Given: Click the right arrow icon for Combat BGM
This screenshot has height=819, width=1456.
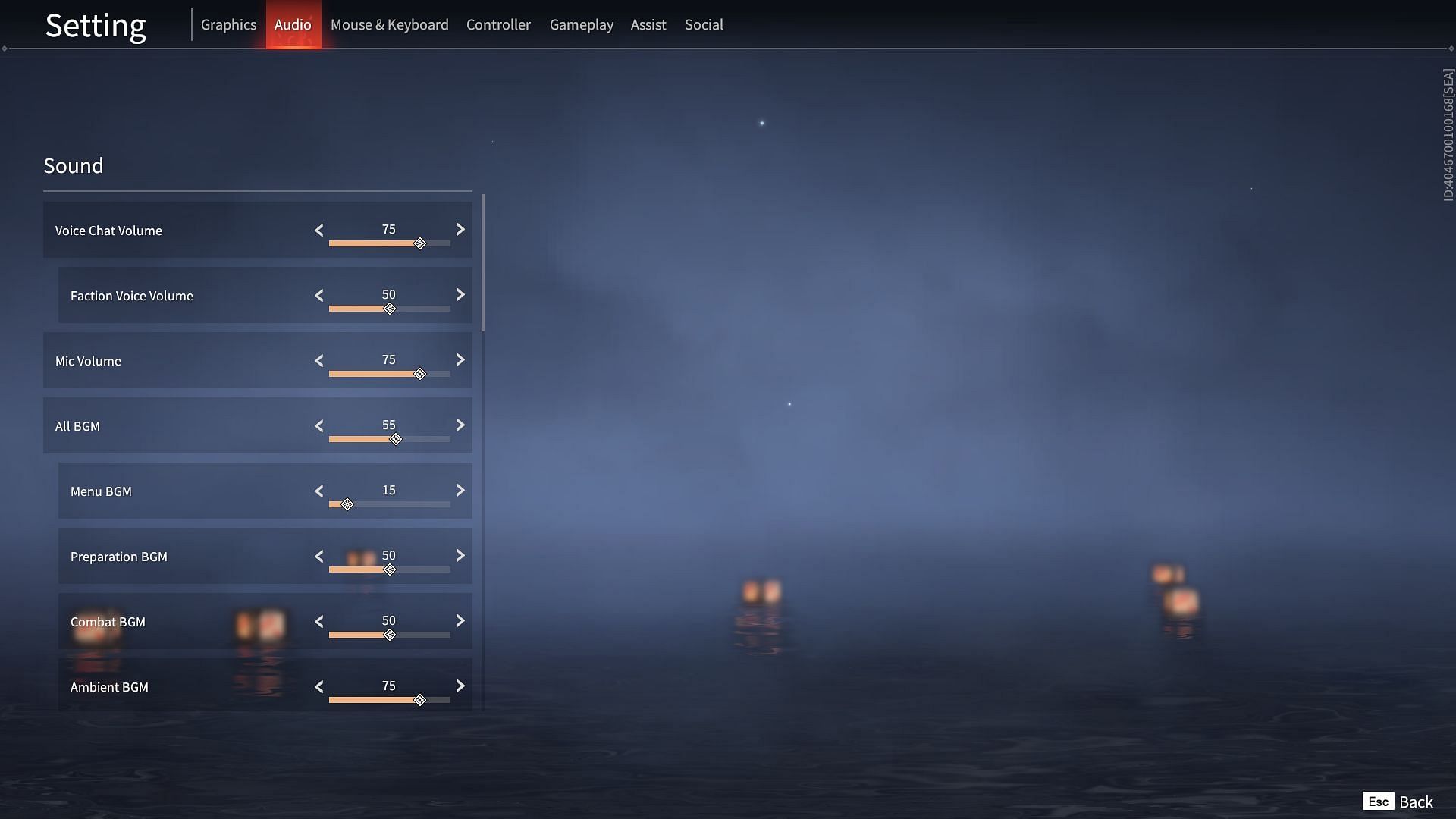Looking at the screenshot, I should click(x=459, y=621).
